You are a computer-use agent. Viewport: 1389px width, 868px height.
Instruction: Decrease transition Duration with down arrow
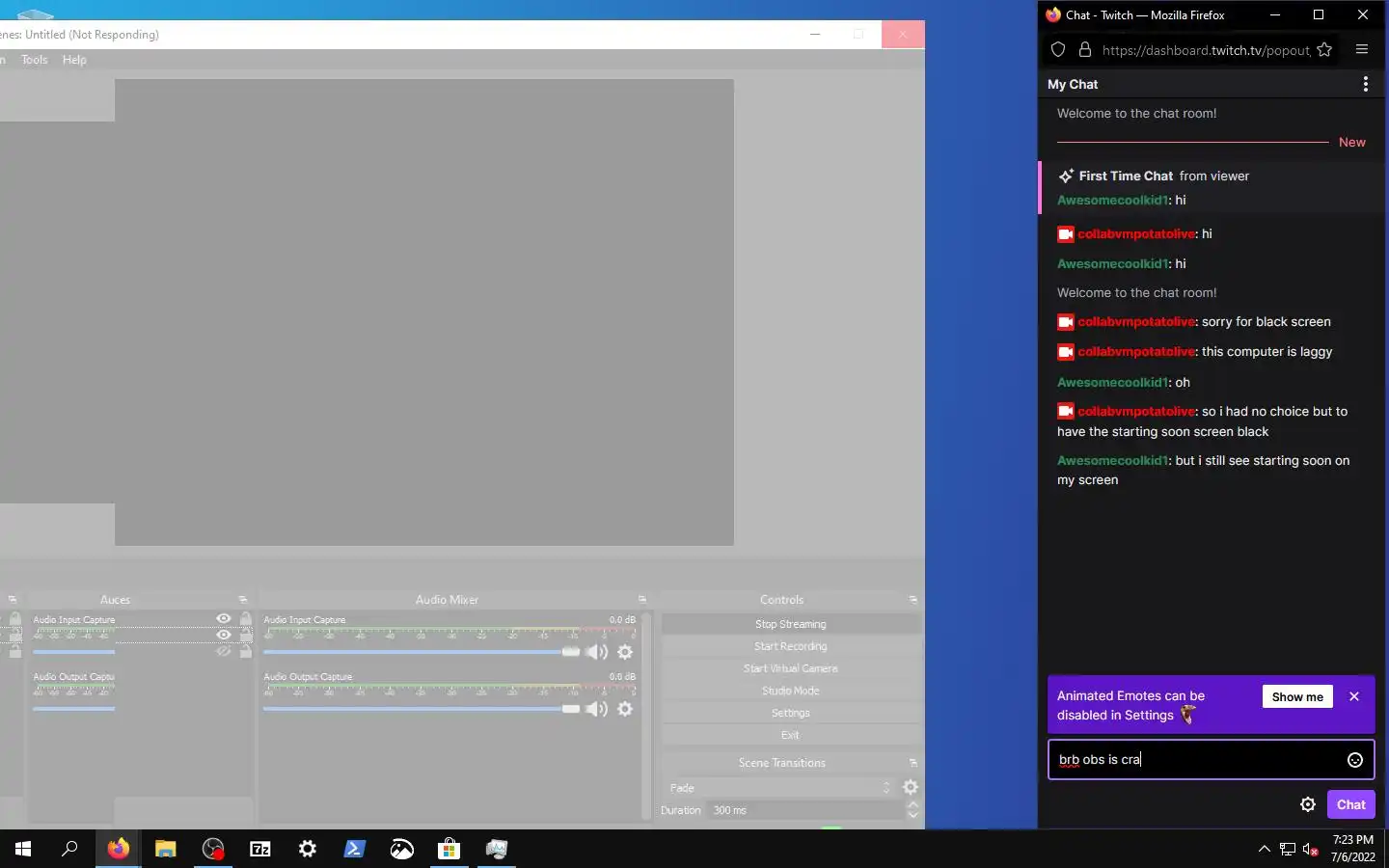tap(913, 815)
